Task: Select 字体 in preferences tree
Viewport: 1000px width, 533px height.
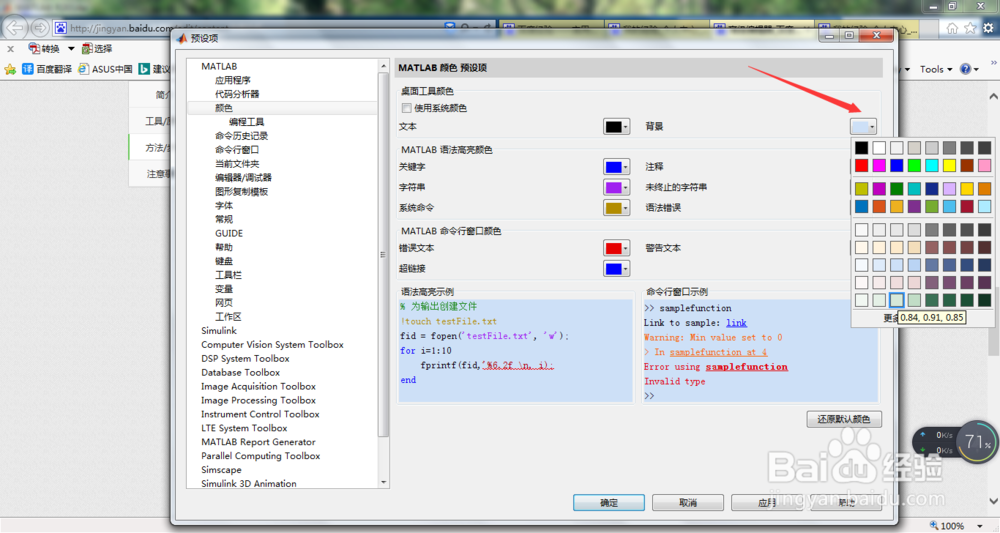Action: click(224, 205)
